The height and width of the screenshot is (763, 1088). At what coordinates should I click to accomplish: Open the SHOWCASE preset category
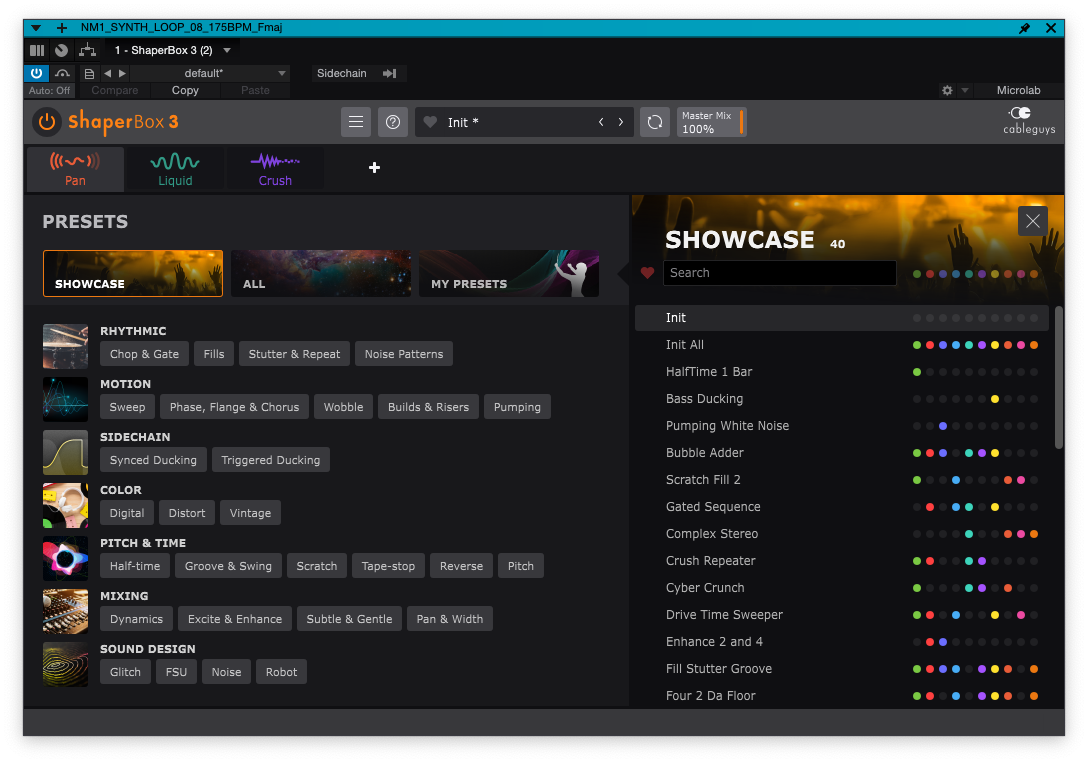(x=133, y=273)
